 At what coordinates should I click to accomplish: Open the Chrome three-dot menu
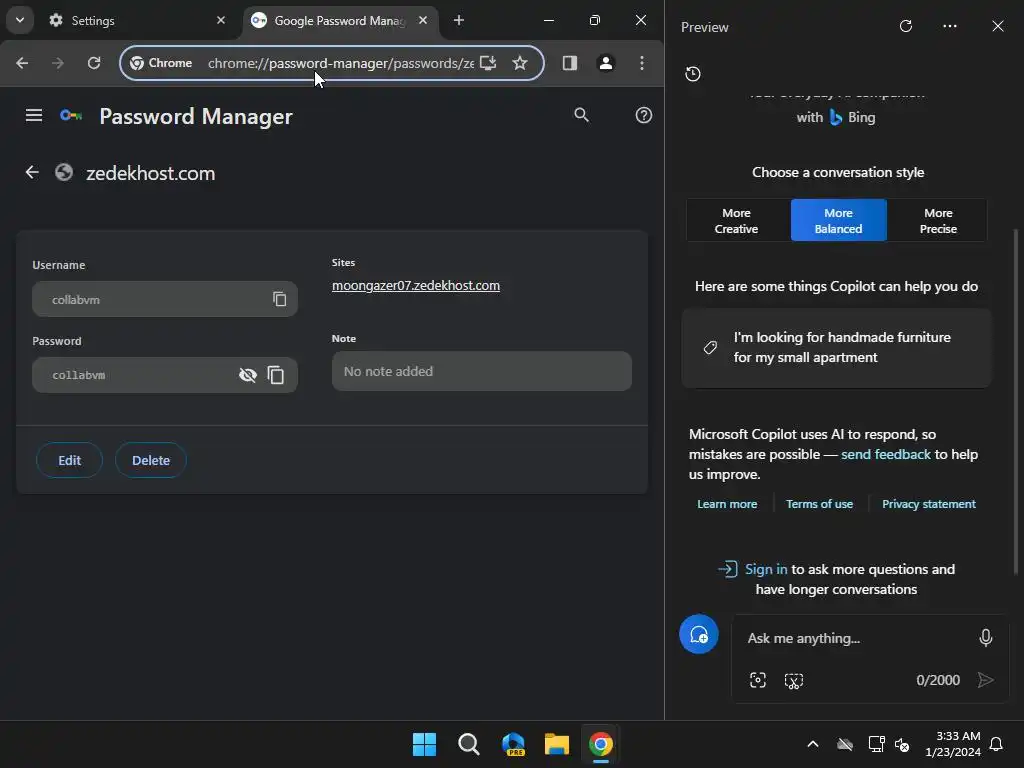pos(642,63)
